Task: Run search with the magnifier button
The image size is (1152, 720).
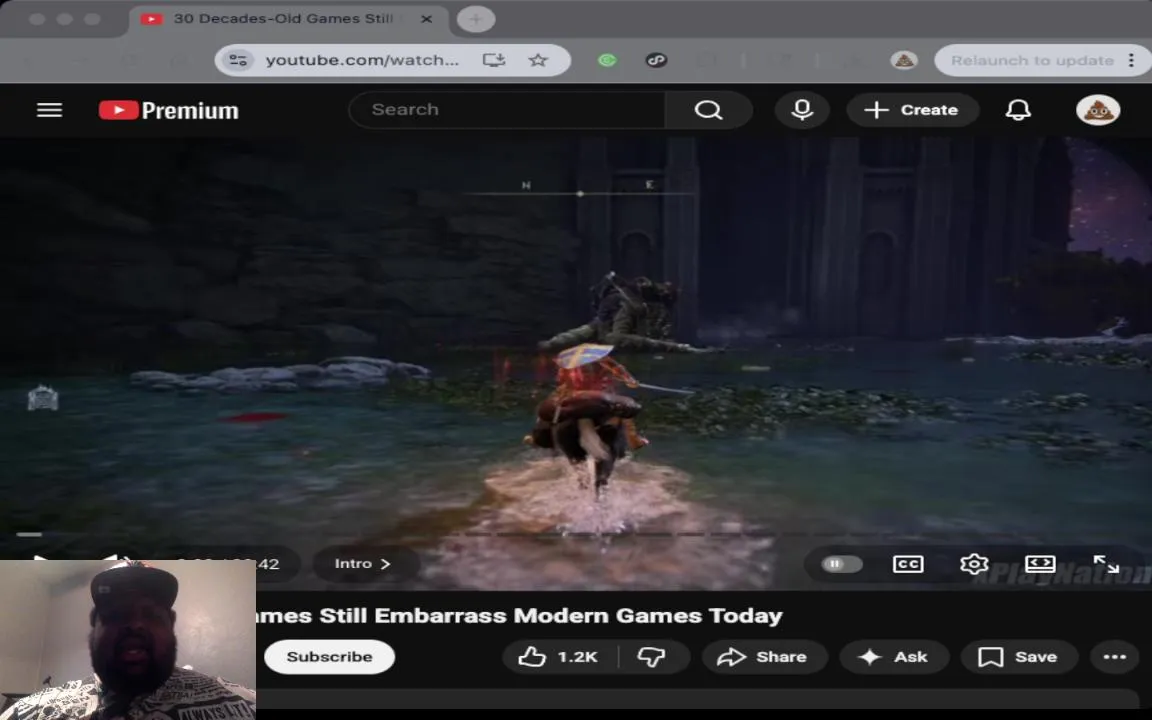Action: pos(708,109)
